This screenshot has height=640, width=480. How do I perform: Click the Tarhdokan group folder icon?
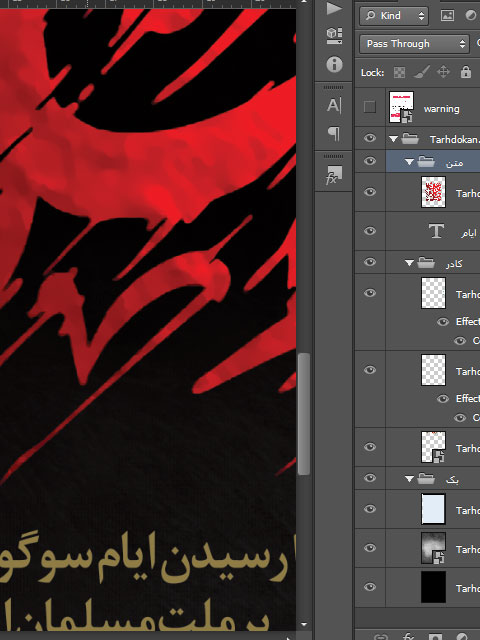(409, 139)
